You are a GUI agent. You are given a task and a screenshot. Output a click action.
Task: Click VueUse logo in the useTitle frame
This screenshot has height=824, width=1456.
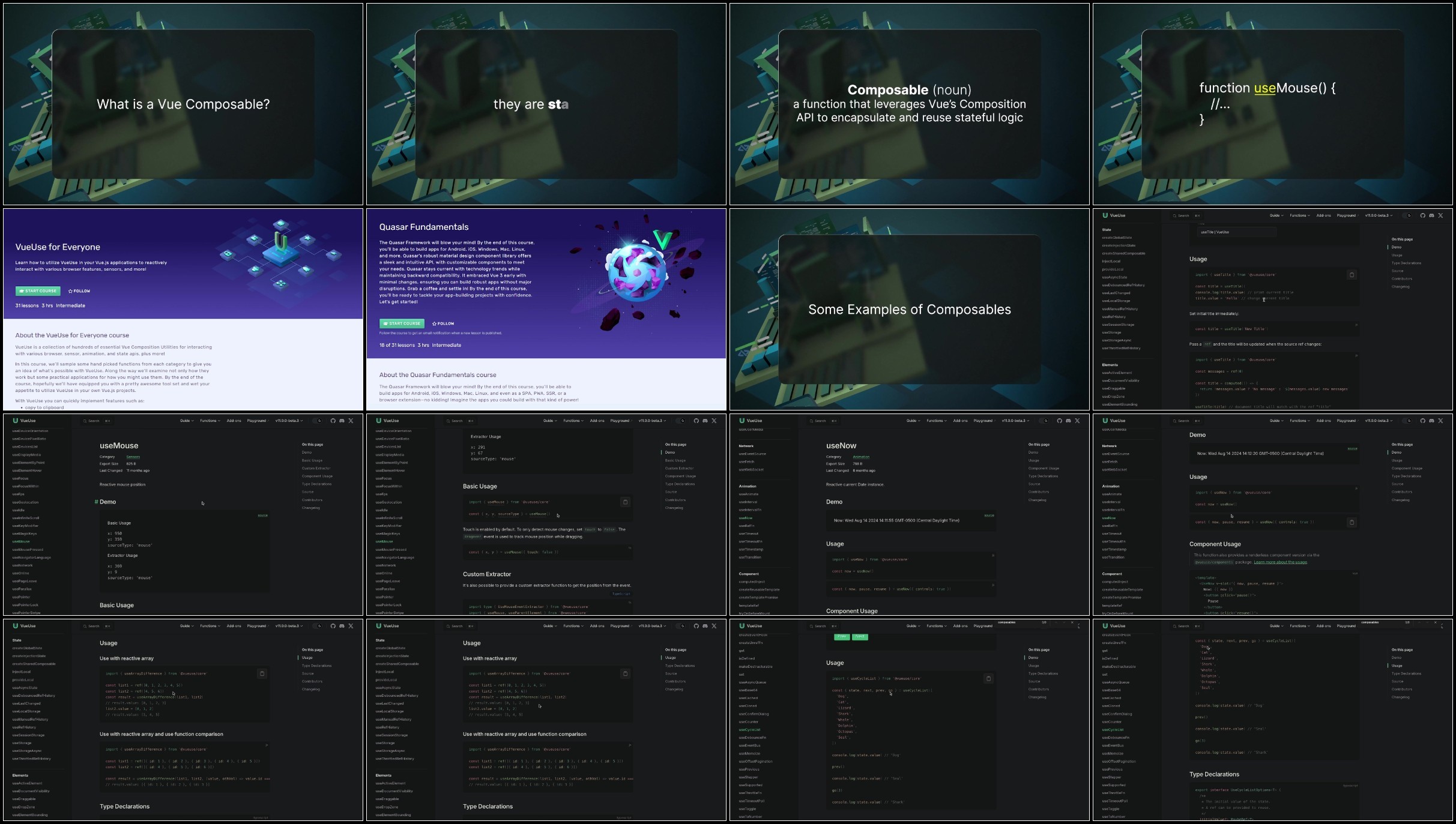pos(1114,215)
